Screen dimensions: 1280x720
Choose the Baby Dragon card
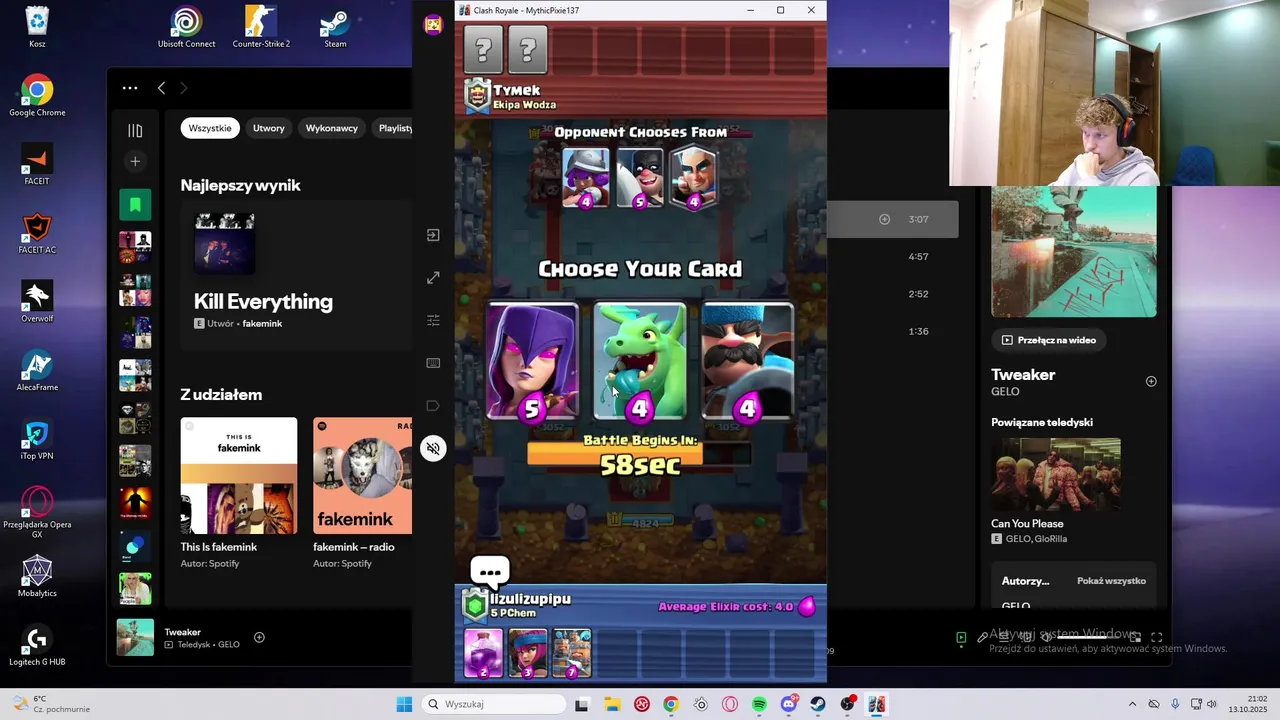pyautogui.click(x=640, y=361)
